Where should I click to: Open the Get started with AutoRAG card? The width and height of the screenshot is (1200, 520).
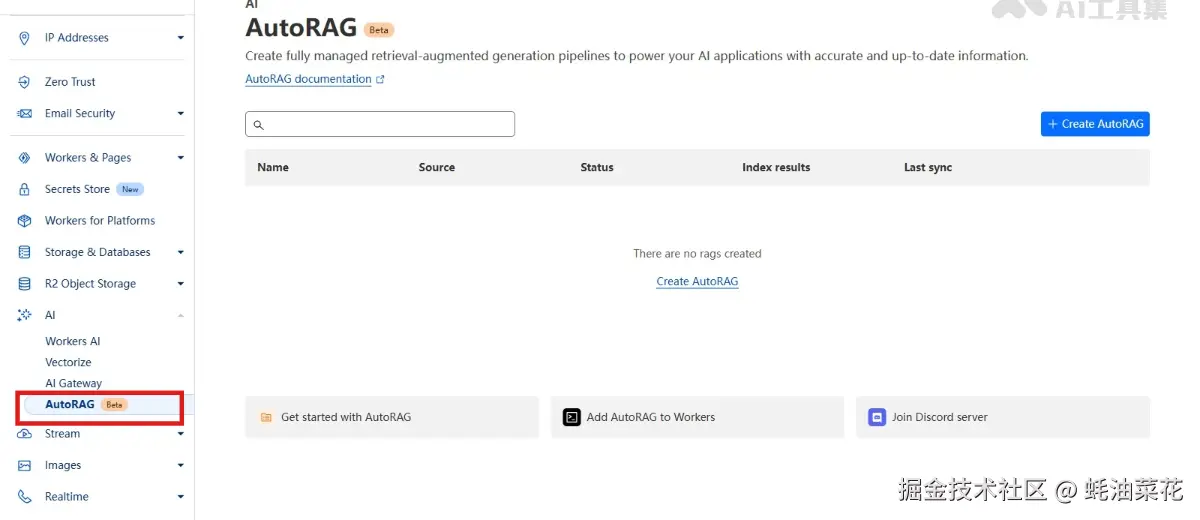(392, 417)
